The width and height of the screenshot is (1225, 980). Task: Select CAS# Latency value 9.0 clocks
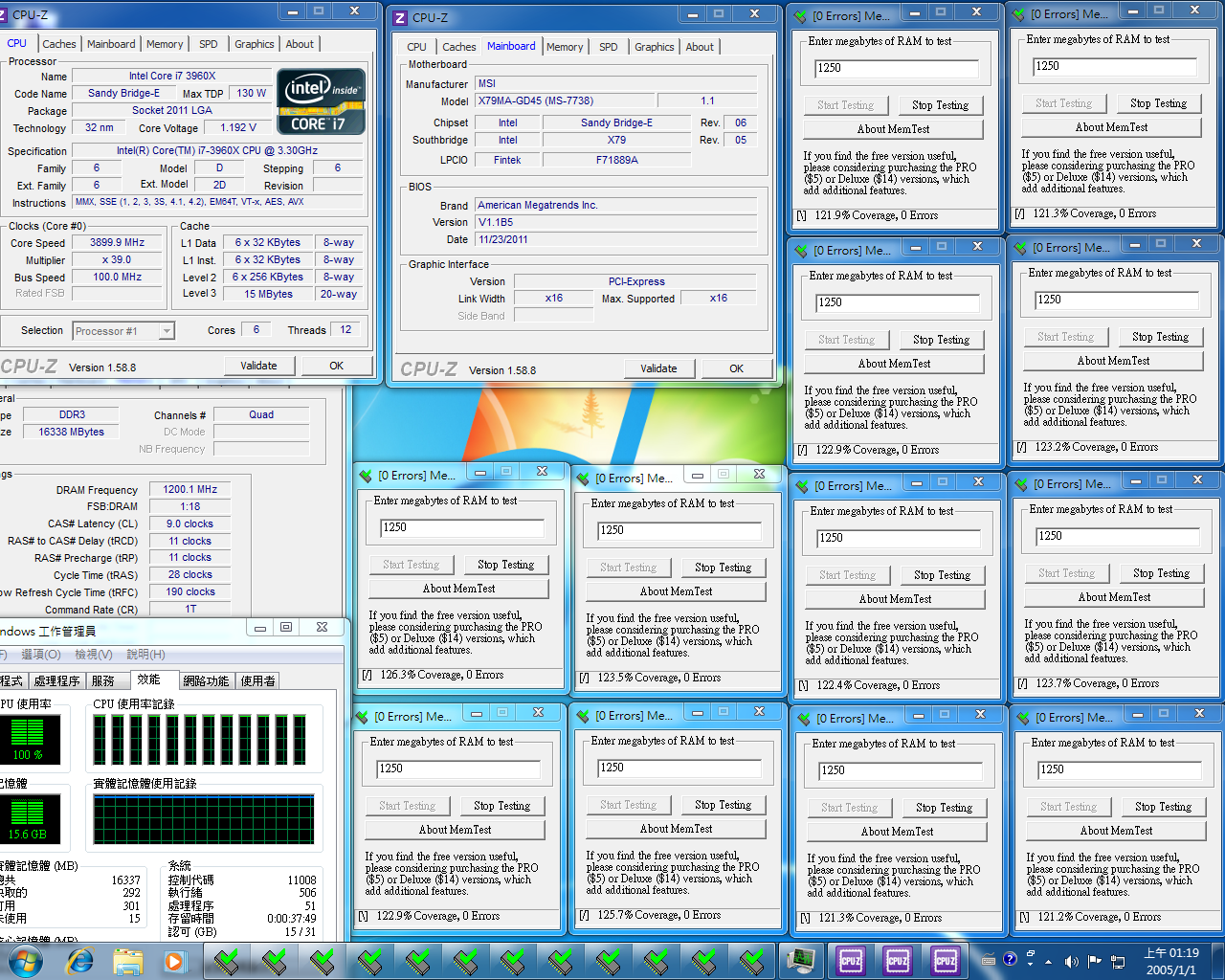[x=189, y=523]
